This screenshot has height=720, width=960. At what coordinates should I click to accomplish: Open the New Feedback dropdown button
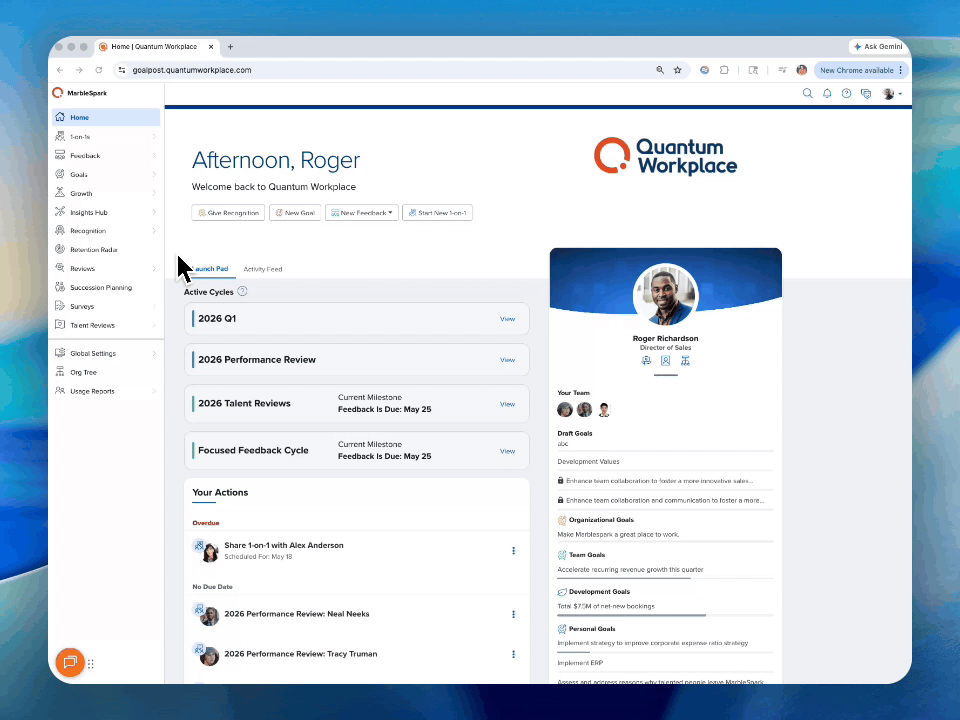click(362, 212)
